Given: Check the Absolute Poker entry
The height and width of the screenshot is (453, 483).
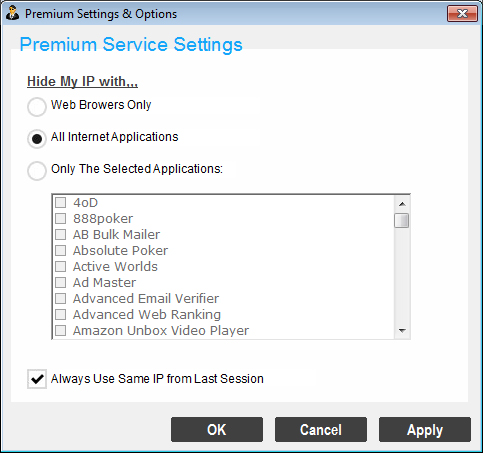Looking at the screenshot, I should pos(60,250).
